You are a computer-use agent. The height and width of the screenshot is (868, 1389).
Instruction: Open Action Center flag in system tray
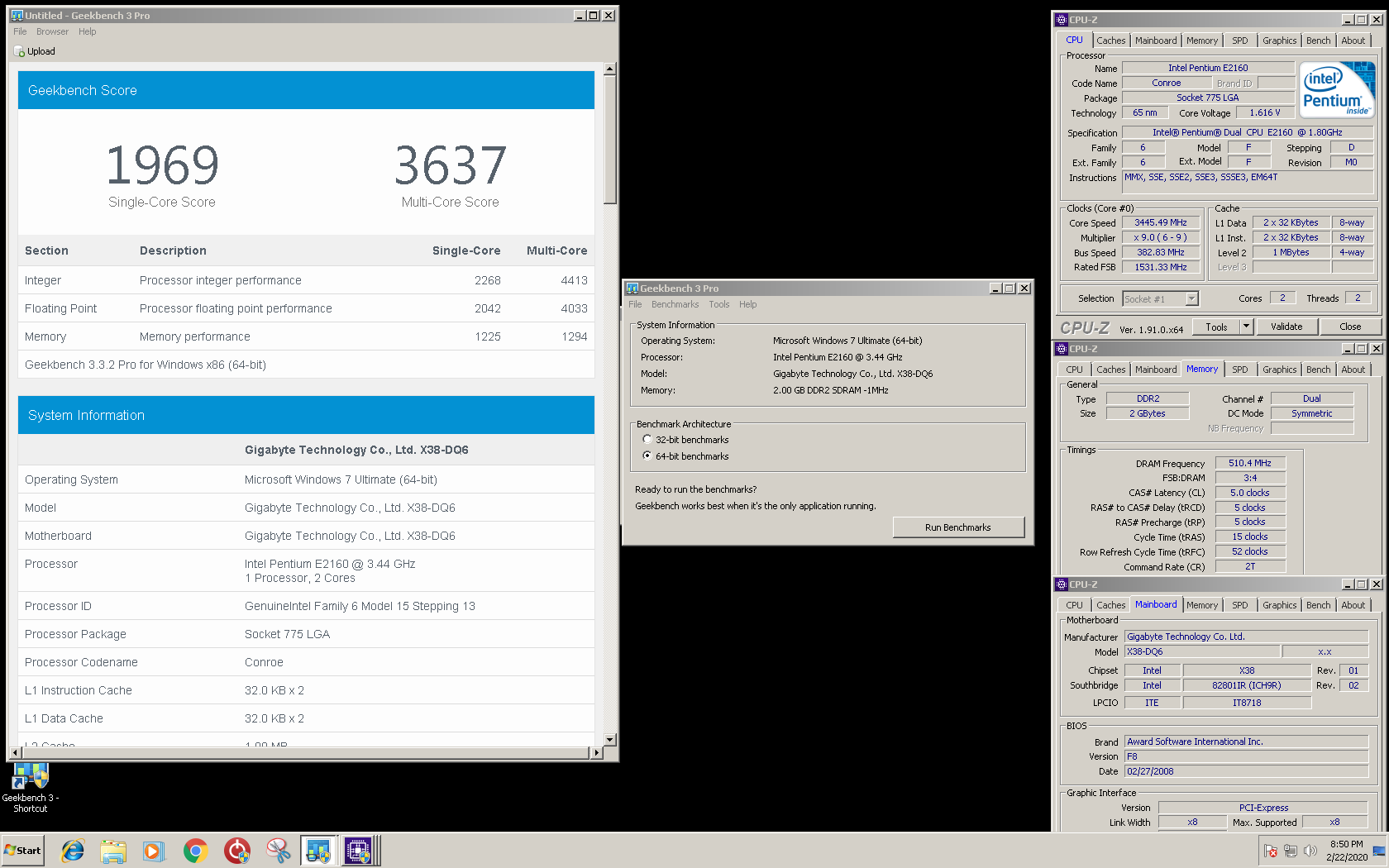(1271, 851)
